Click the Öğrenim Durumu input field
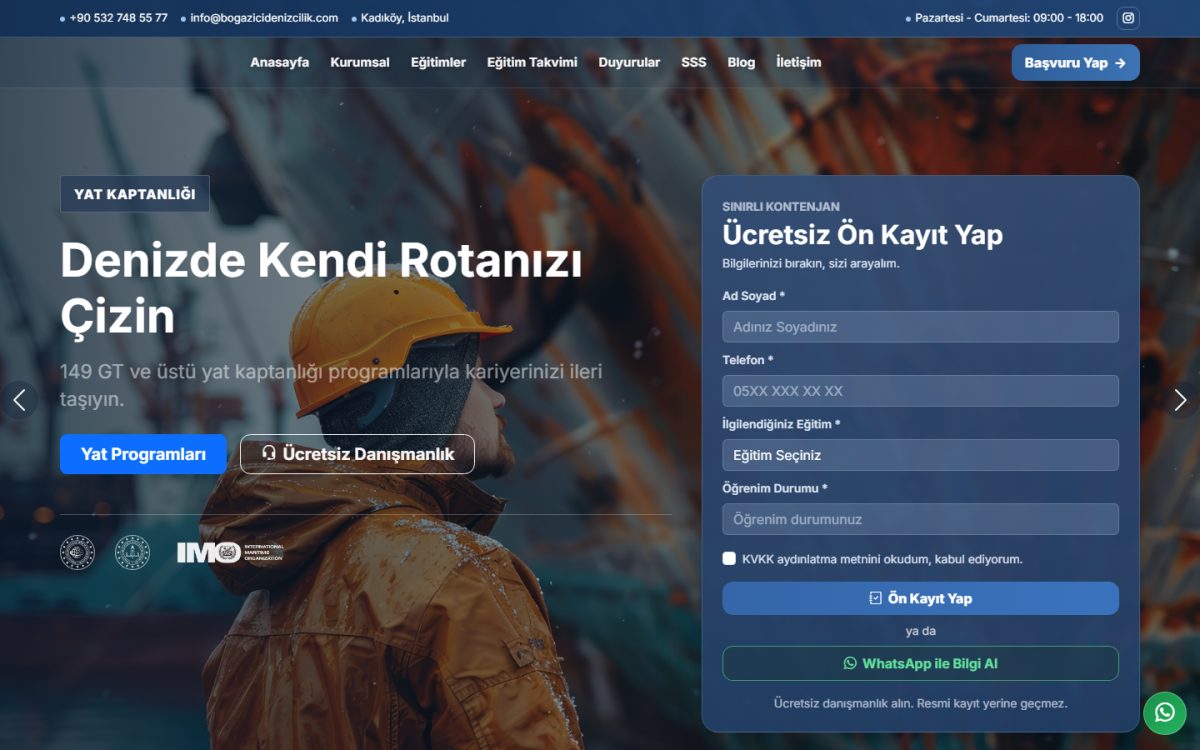 tap(920, 519)
